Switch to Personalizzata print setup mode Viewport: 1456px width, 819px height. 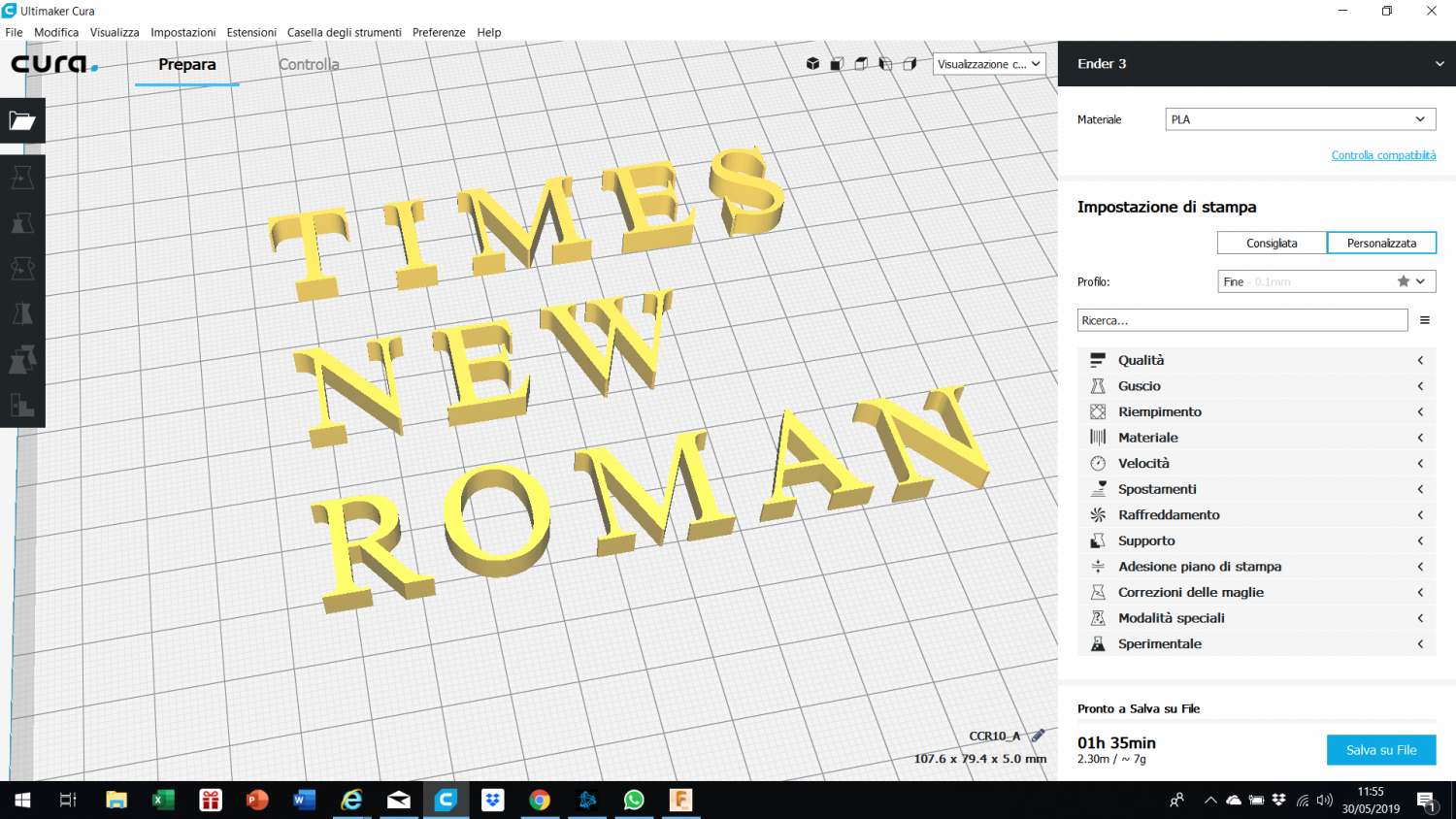1381,243
